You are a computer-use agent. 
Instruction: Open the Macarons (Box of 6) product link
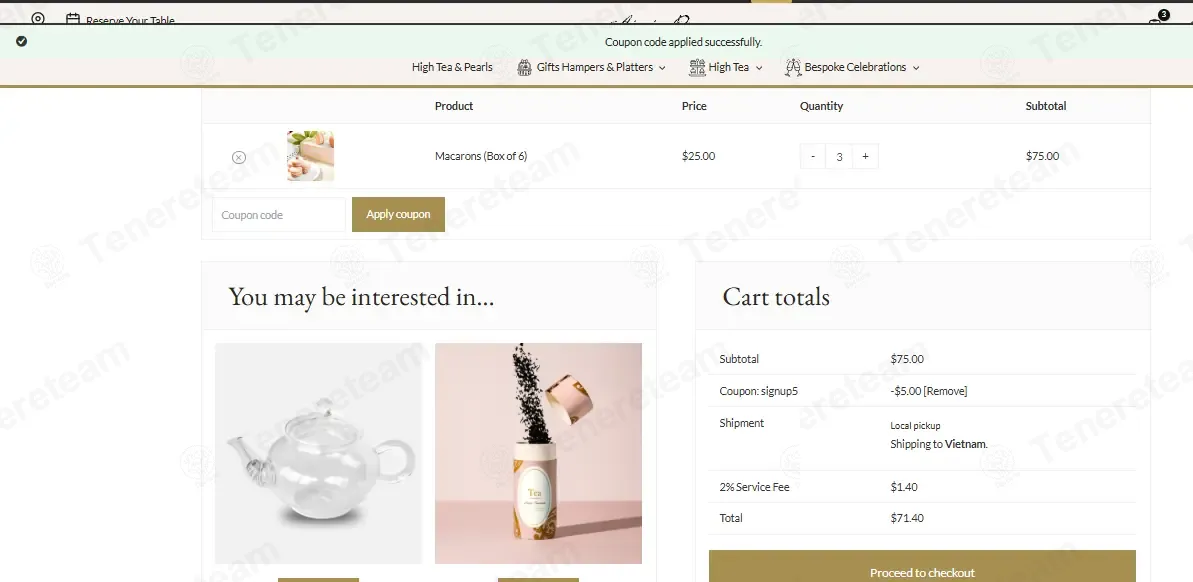pyautogui.click(x=481, y=156)
